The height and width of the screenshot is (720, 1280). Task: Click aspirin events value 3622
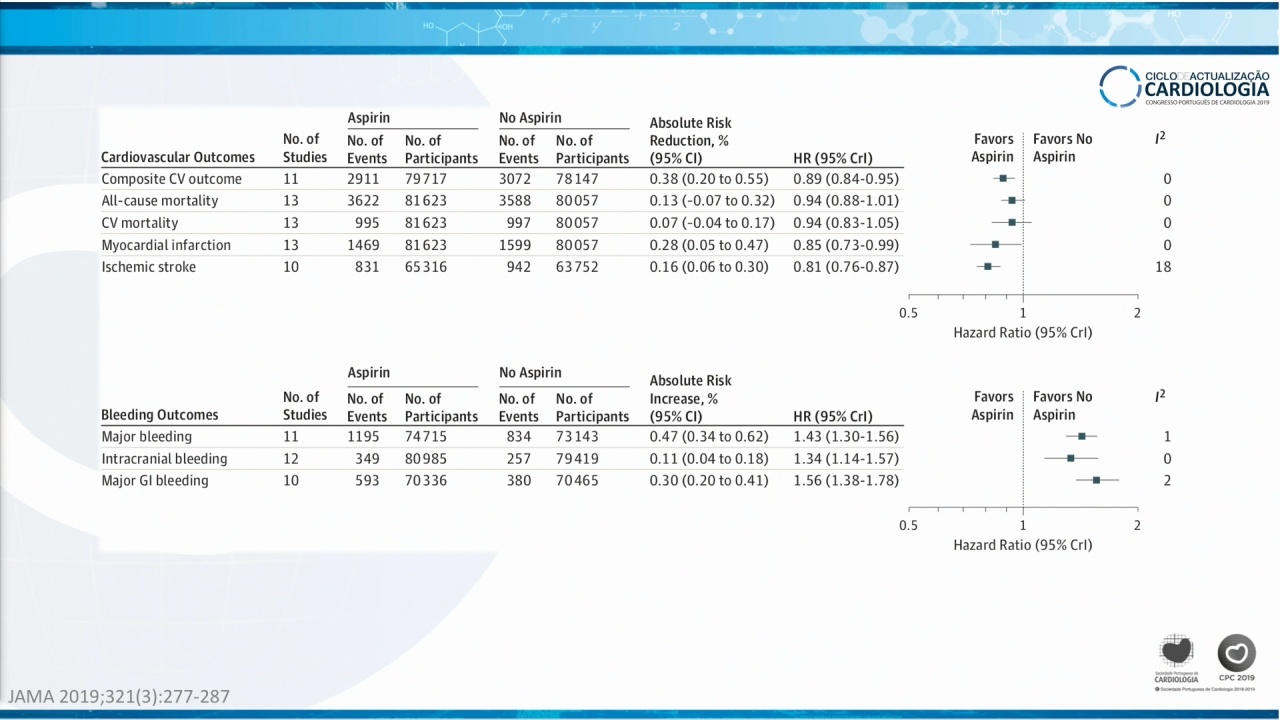tap(364, 201)
